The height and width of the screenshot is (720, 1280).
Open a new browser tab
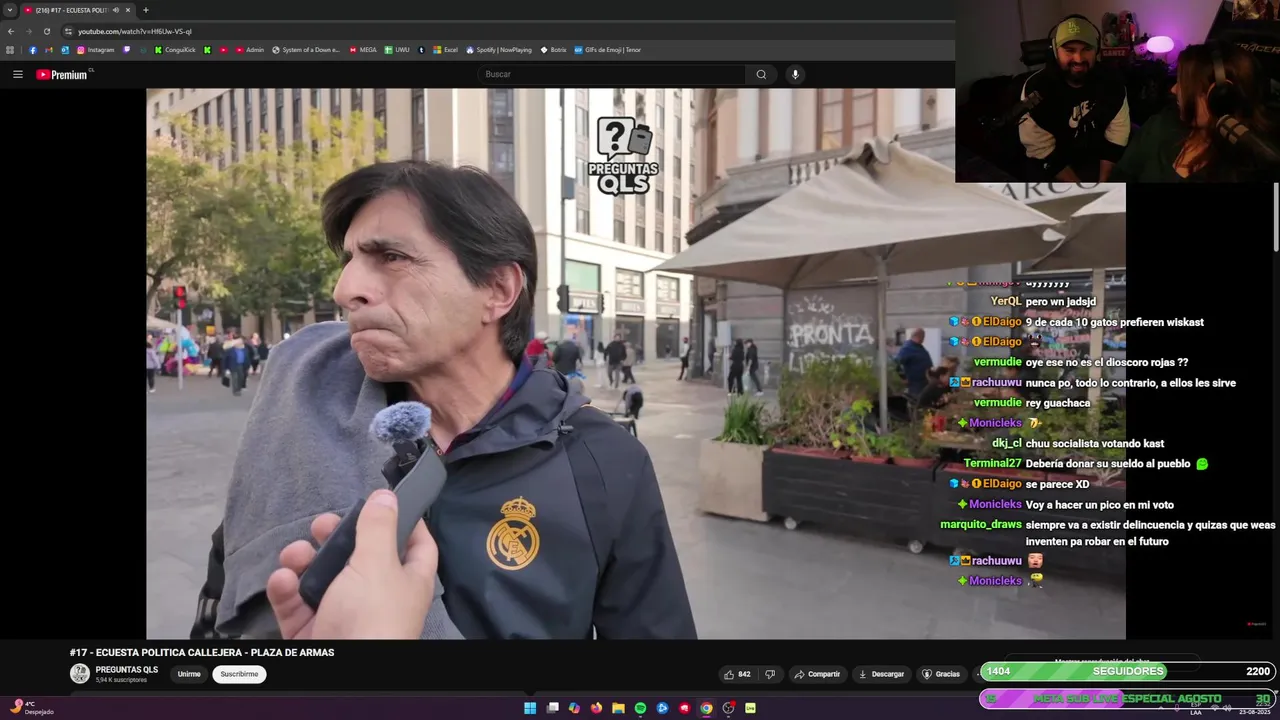click(146, 10)
